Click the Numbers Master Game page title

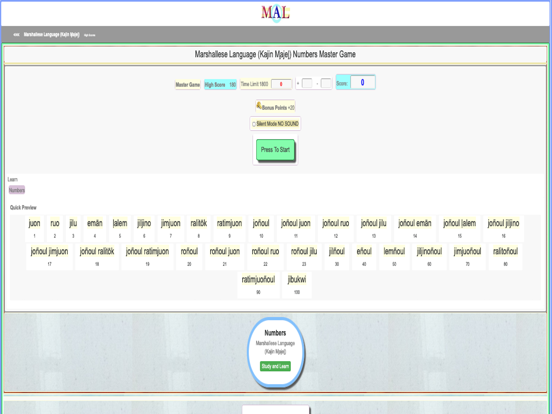click(x=275, y=55)
